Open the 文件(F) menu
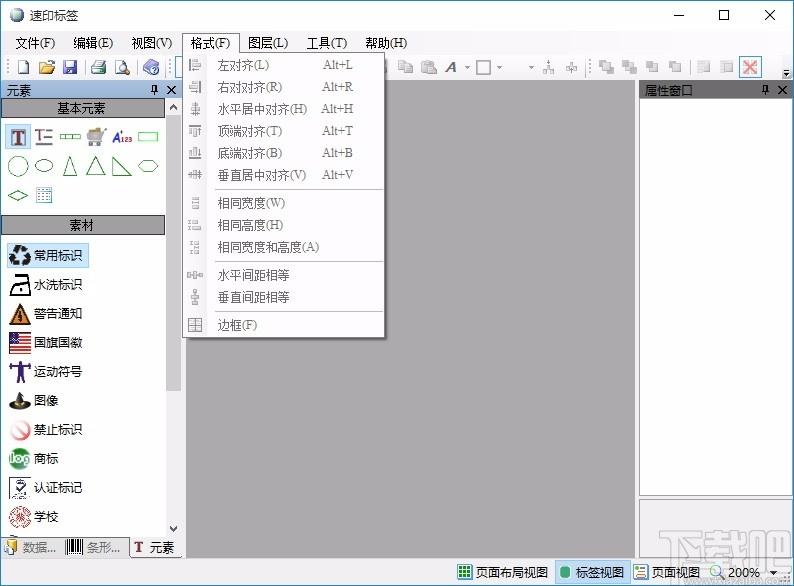This screenshot has width=794, height=586. (x=35, y=44)
